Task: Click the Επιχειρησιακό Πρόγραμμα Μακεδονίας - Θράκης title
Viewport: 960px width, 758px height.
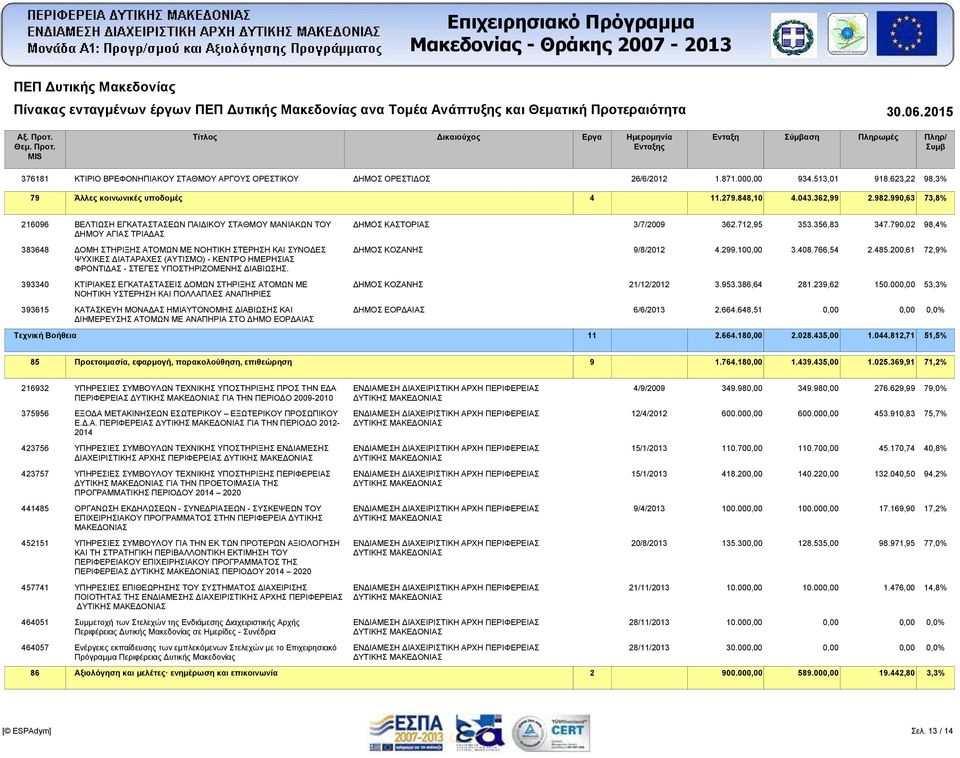Action: [x=571, y=33]
